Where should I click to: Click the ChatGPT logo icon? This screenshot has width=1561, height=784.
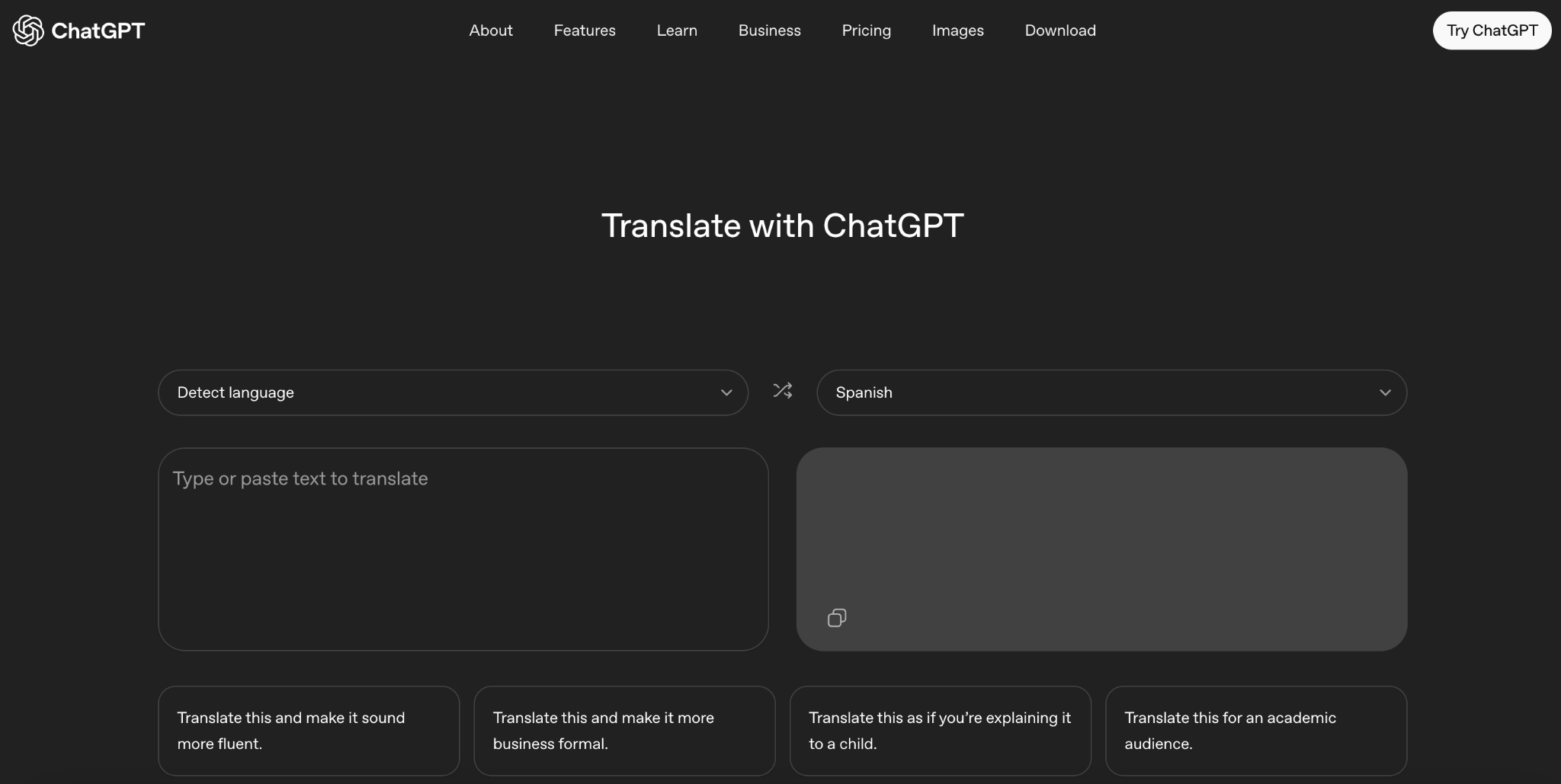(28, 30)
